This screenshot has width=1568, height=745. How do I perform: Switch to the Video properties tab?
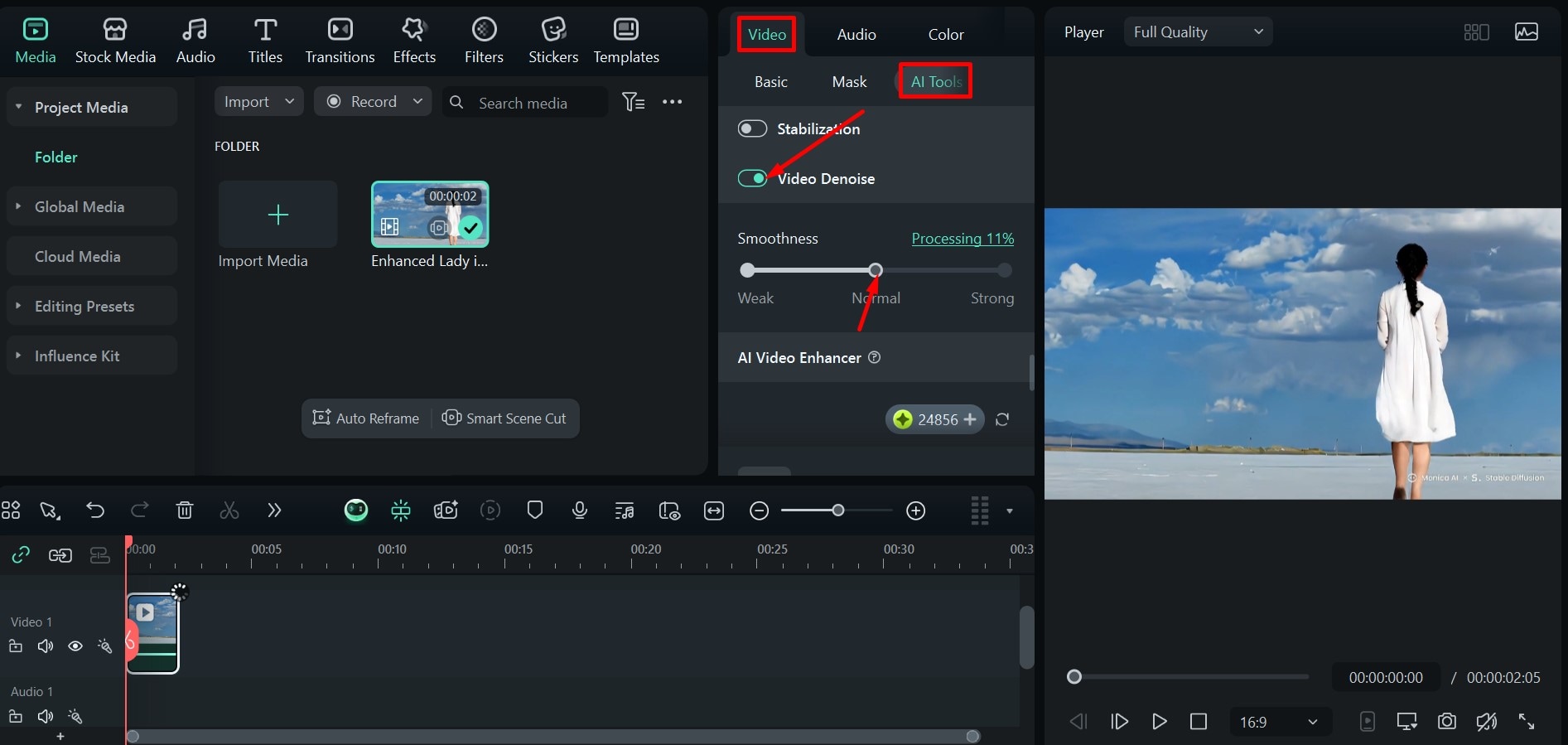click(767, 34)
